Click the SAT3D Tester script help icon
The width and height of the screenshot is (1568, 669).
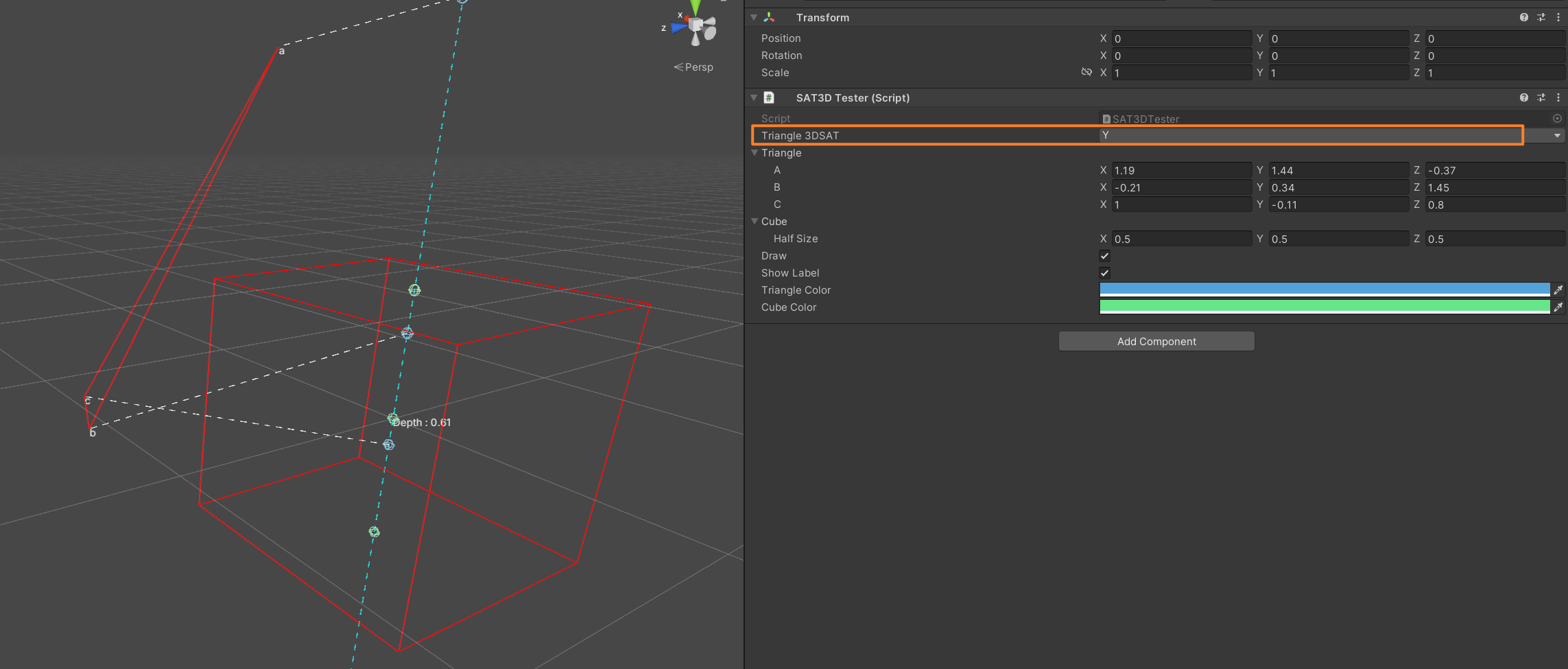pyautogui.click(x=1524, y=97)
